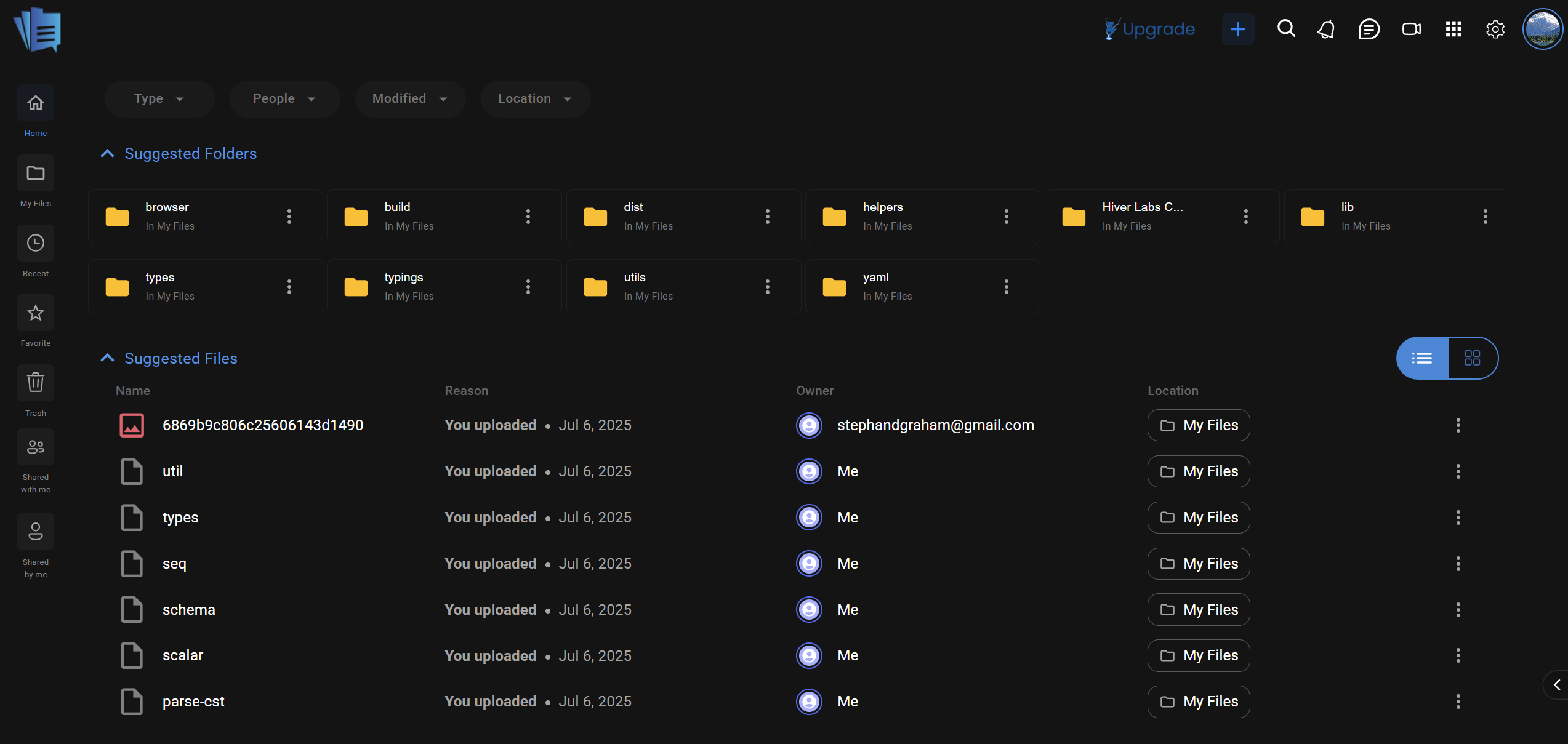Open the Type filter dropdown
Image resolution: width=1568 pixels, height=744 pixels.
tap(159, 98)
